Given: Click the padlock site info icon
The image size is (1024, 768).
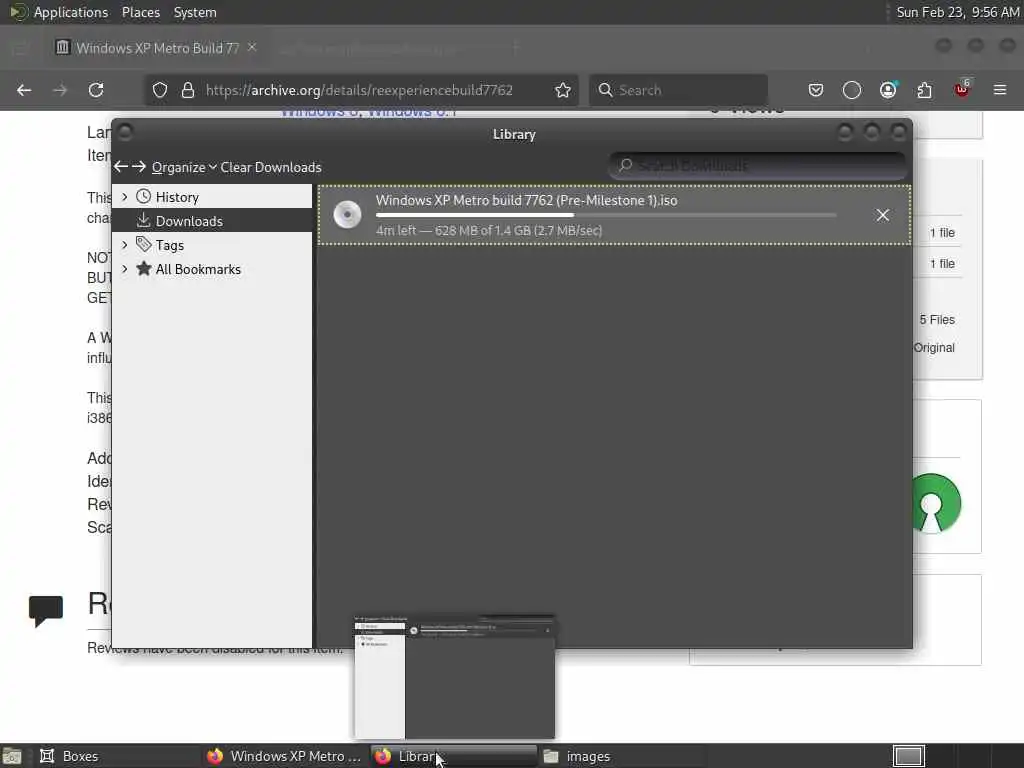Looking at the screenshot, I should (x=188, y=90).
